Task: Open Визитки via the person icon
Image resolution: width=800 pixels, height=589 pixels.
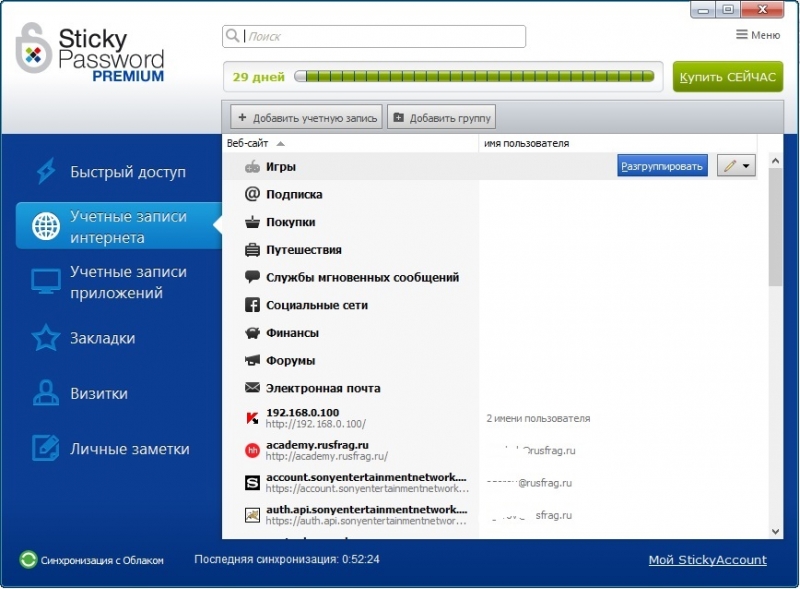Action: coord(46,393)
